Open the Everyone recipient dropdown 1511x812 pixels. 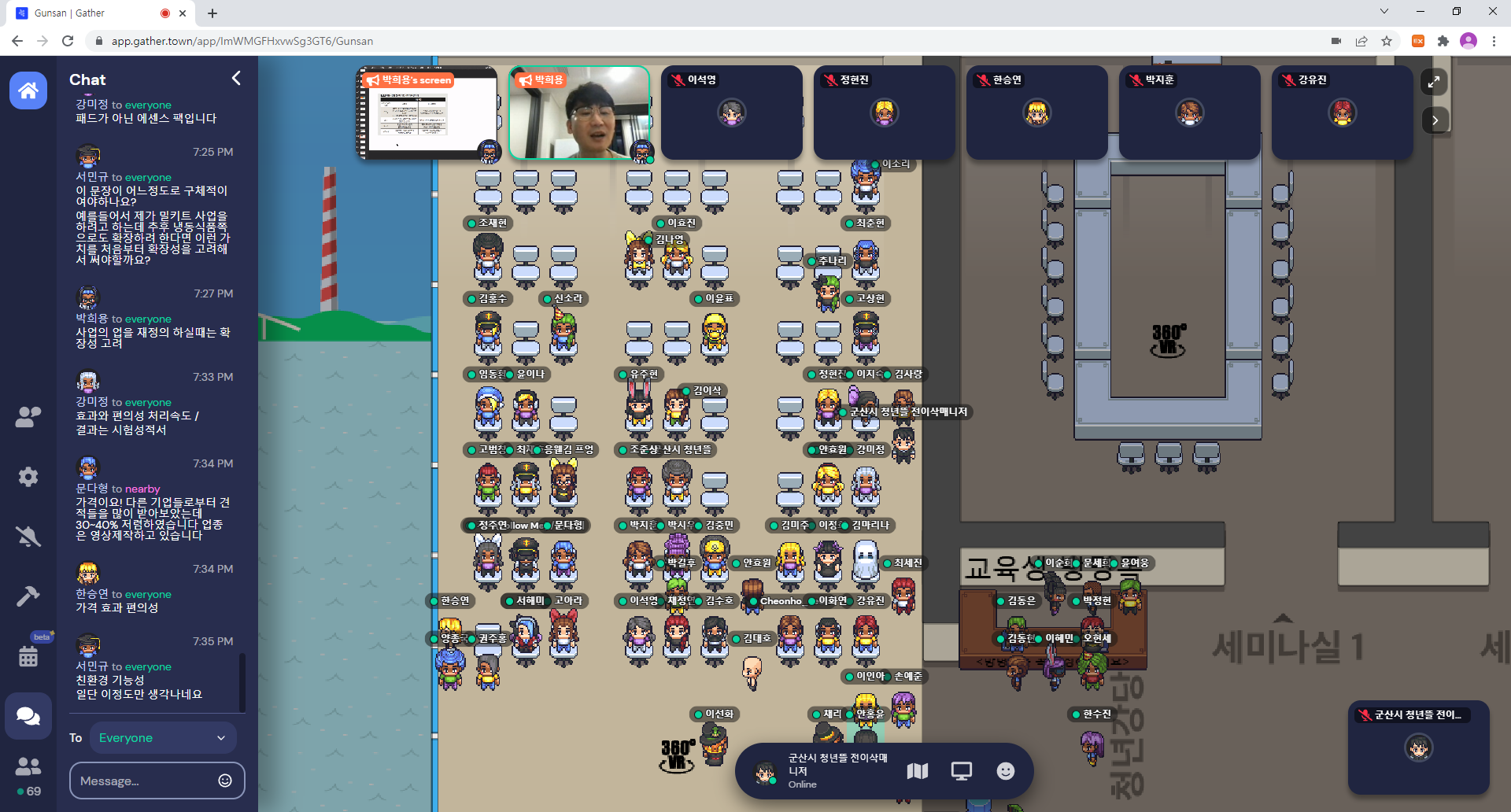pyautogui.click(x=162, y=738)
